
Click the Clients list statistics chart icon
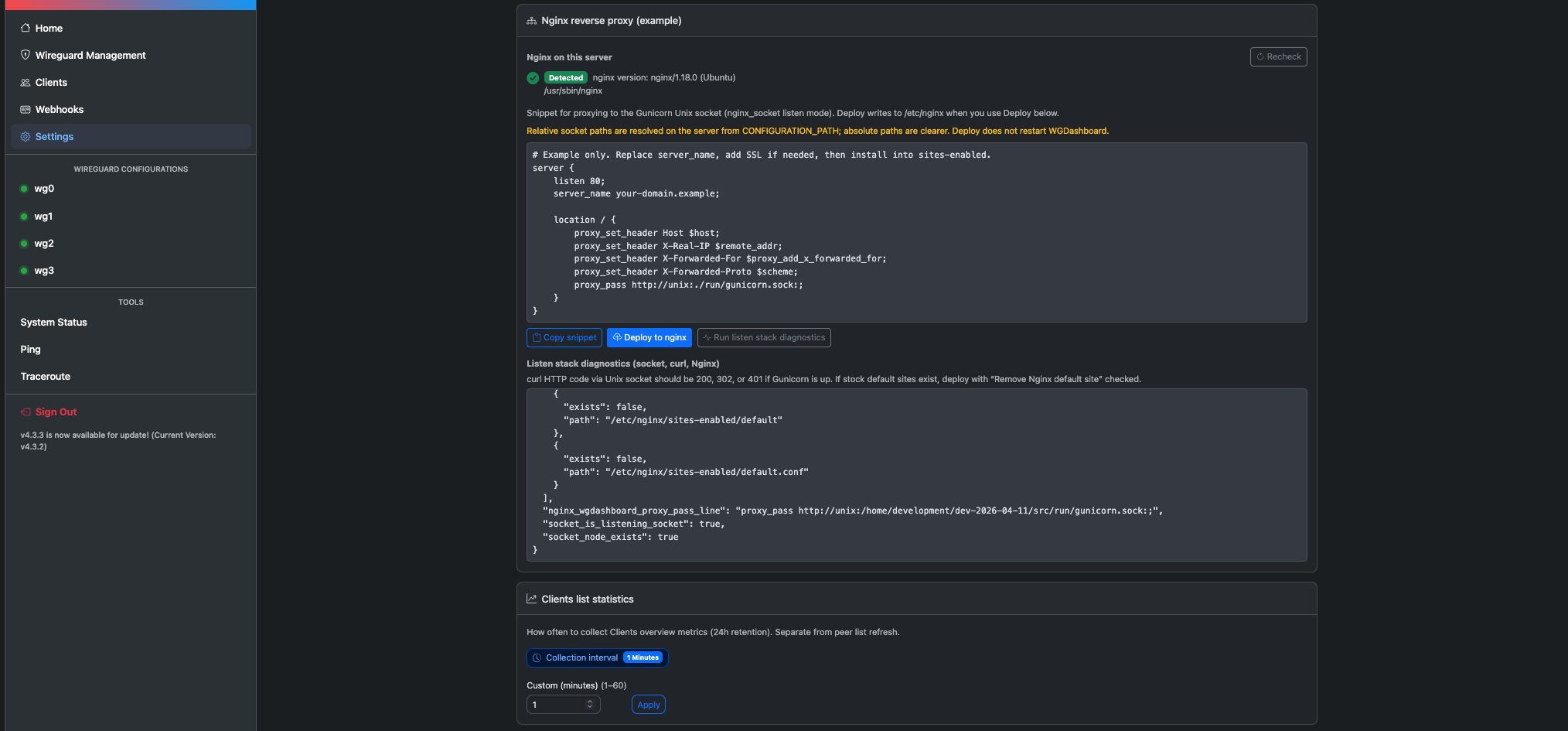(x=532, y=599)
